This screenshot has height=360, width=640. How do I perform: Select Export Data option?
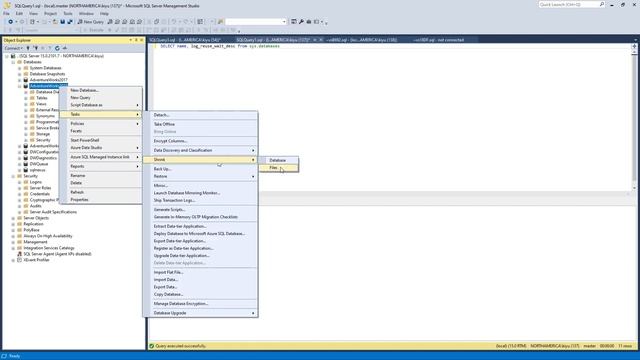(200, 287)
